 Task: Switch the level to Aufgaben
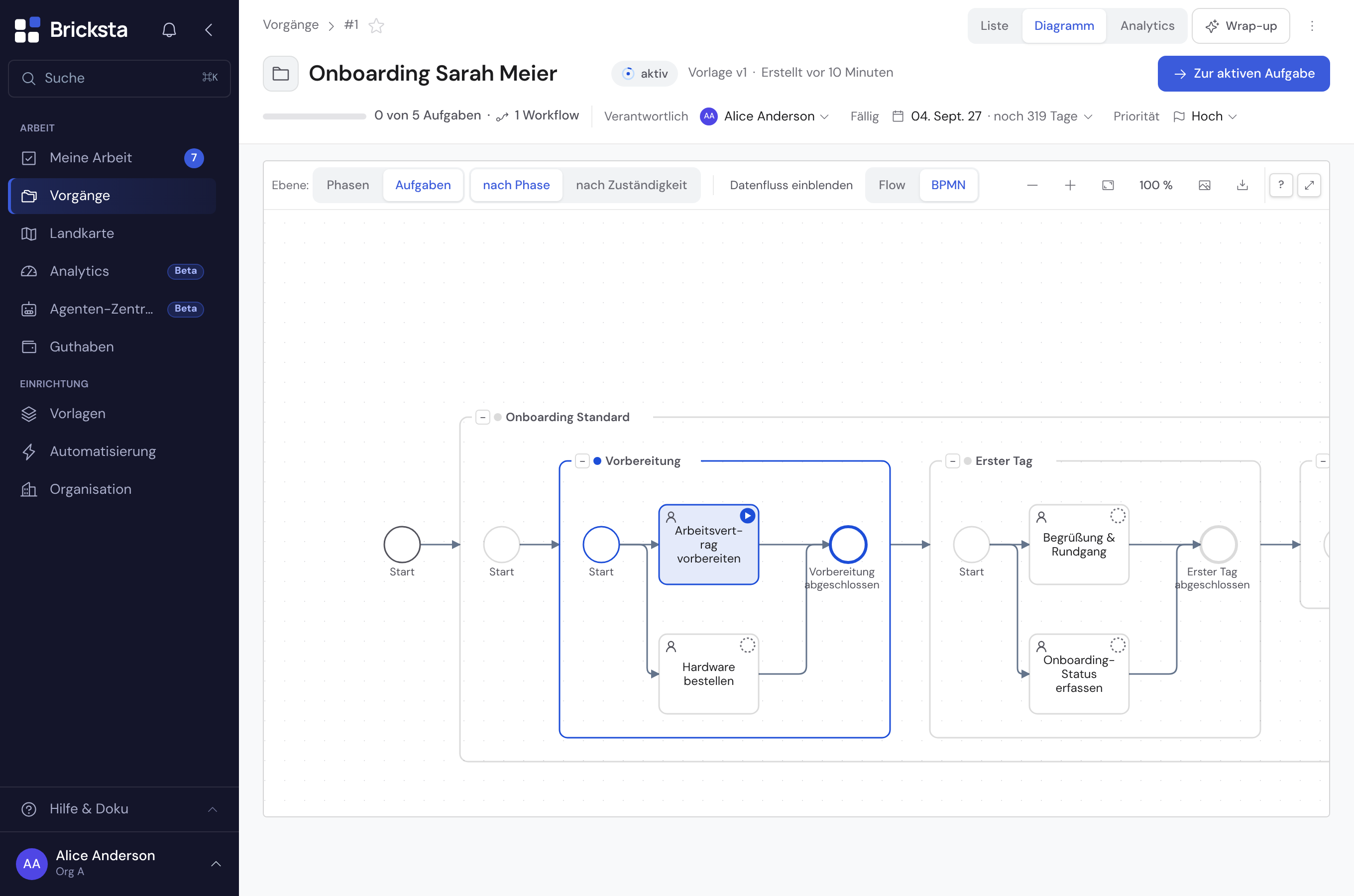click(423, 185)
